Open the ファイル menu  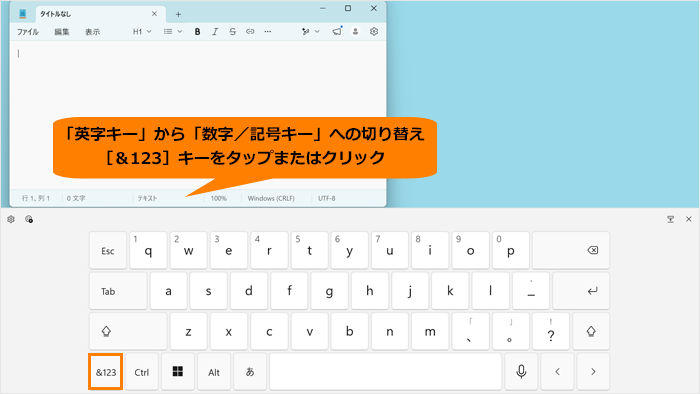(x=28, y=32)
